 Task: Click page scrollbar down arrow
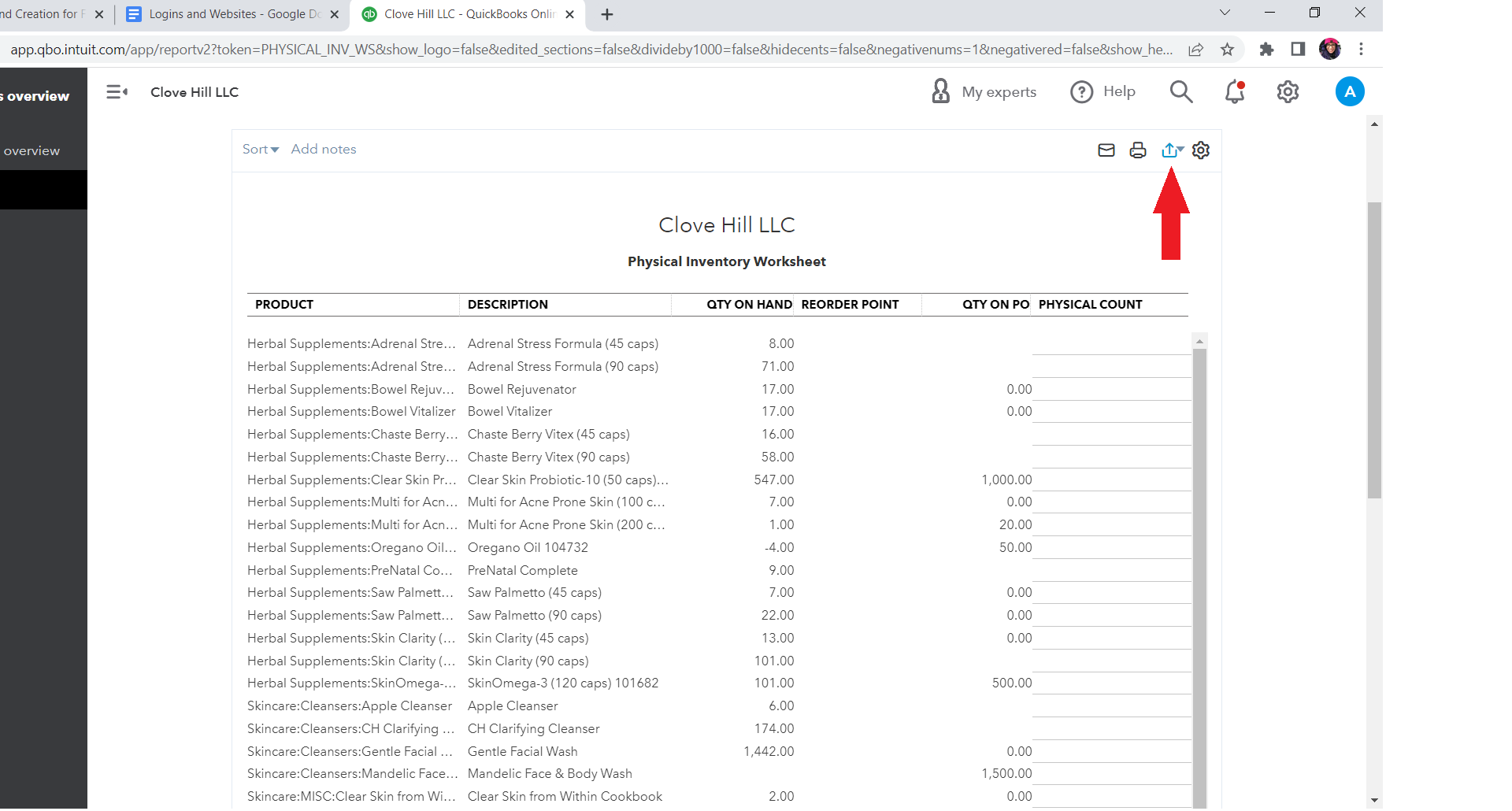[1374, 801]
